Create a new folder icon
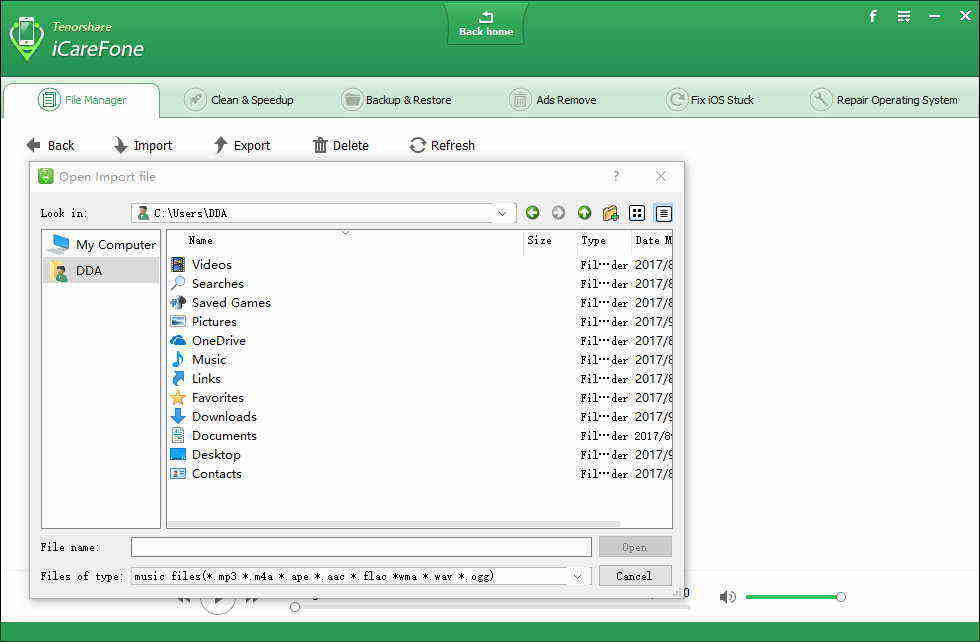The image size is (980, 642). coord(611,213)
